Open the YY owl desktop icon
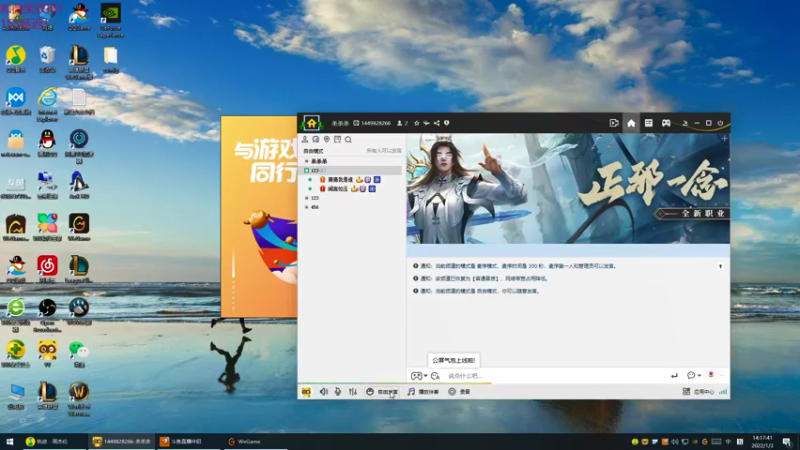This screenshot has width=800, height=450. coord(47,354)
